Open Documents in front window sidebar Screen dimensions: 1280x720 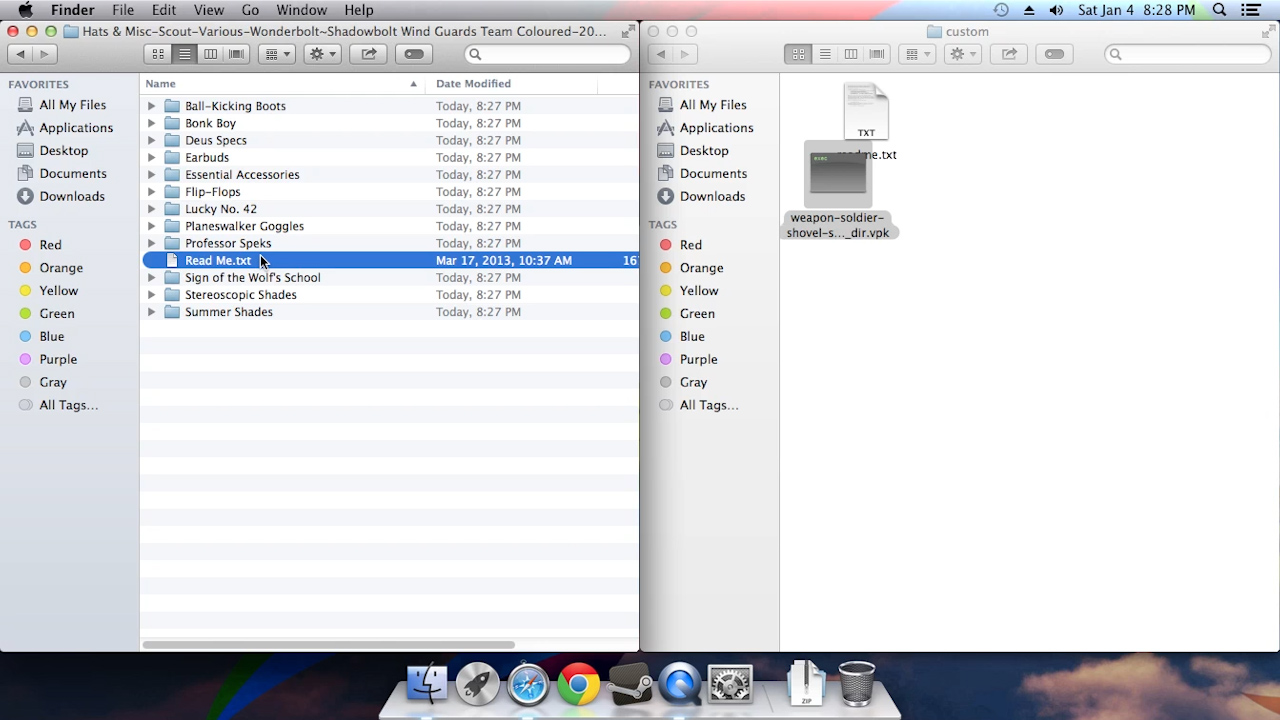pyautogui.click(x=73, y=174)
